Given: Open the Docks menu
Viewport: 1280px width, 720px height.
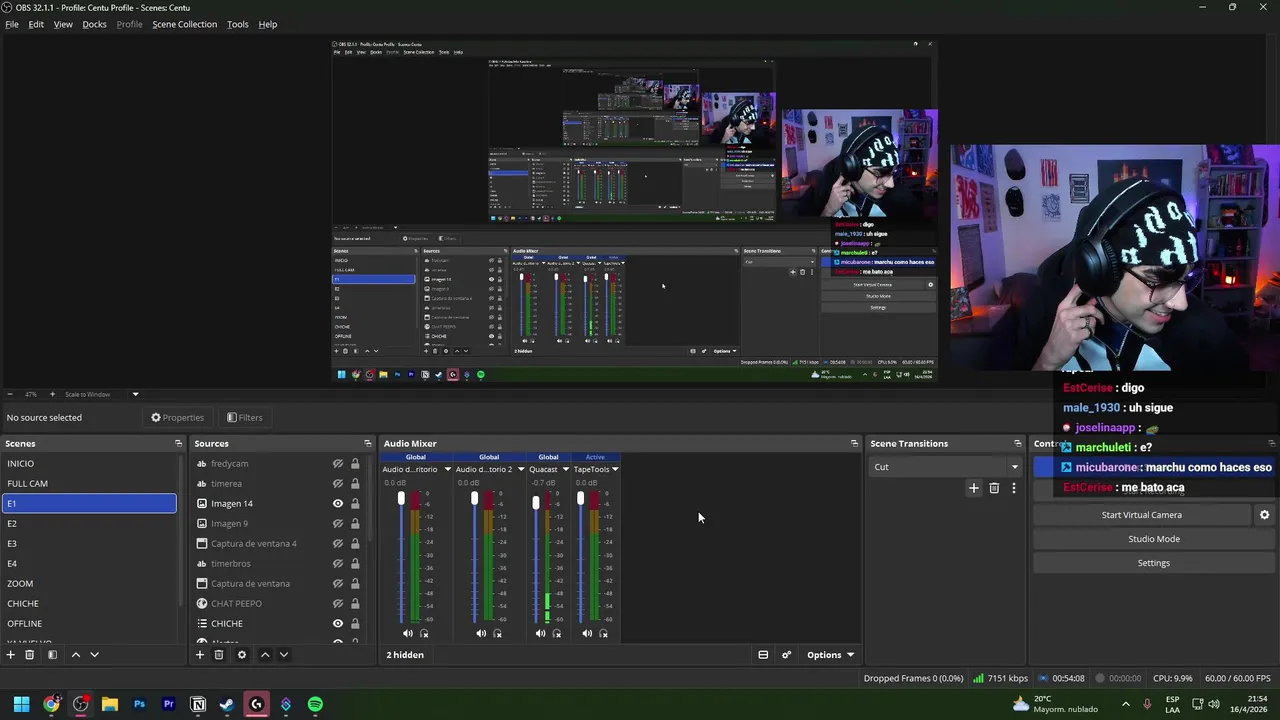Looking at the screenshot, I should [94, 24].
